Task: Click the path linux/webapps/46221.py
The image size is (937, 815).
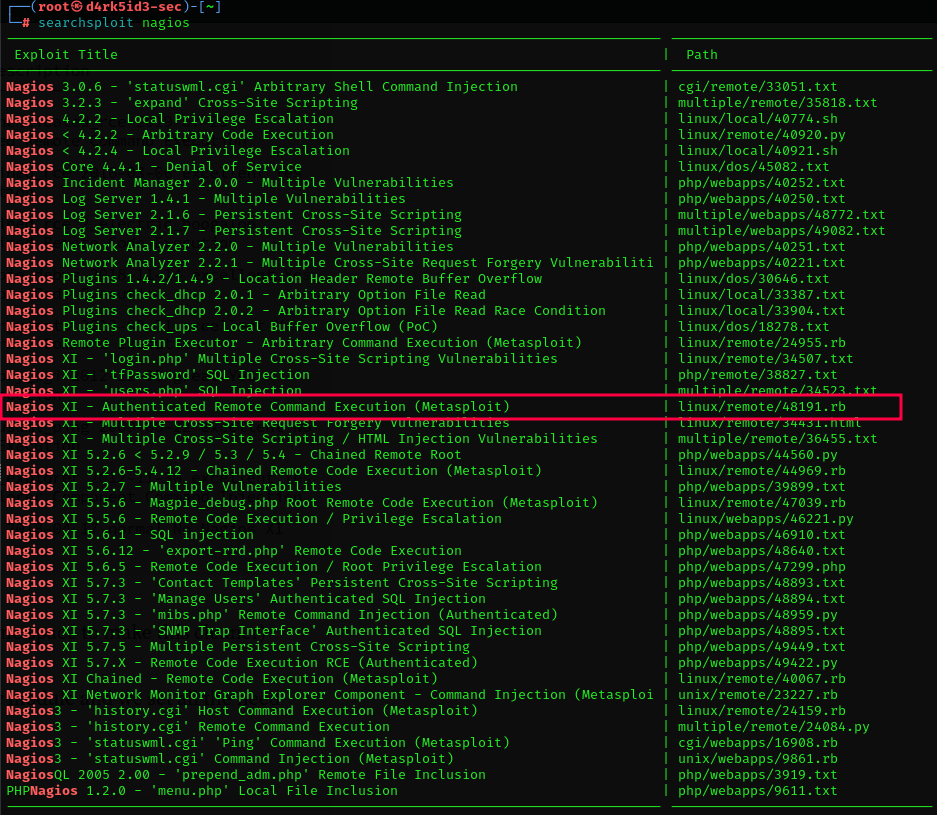Action: (x=765, y=519)
